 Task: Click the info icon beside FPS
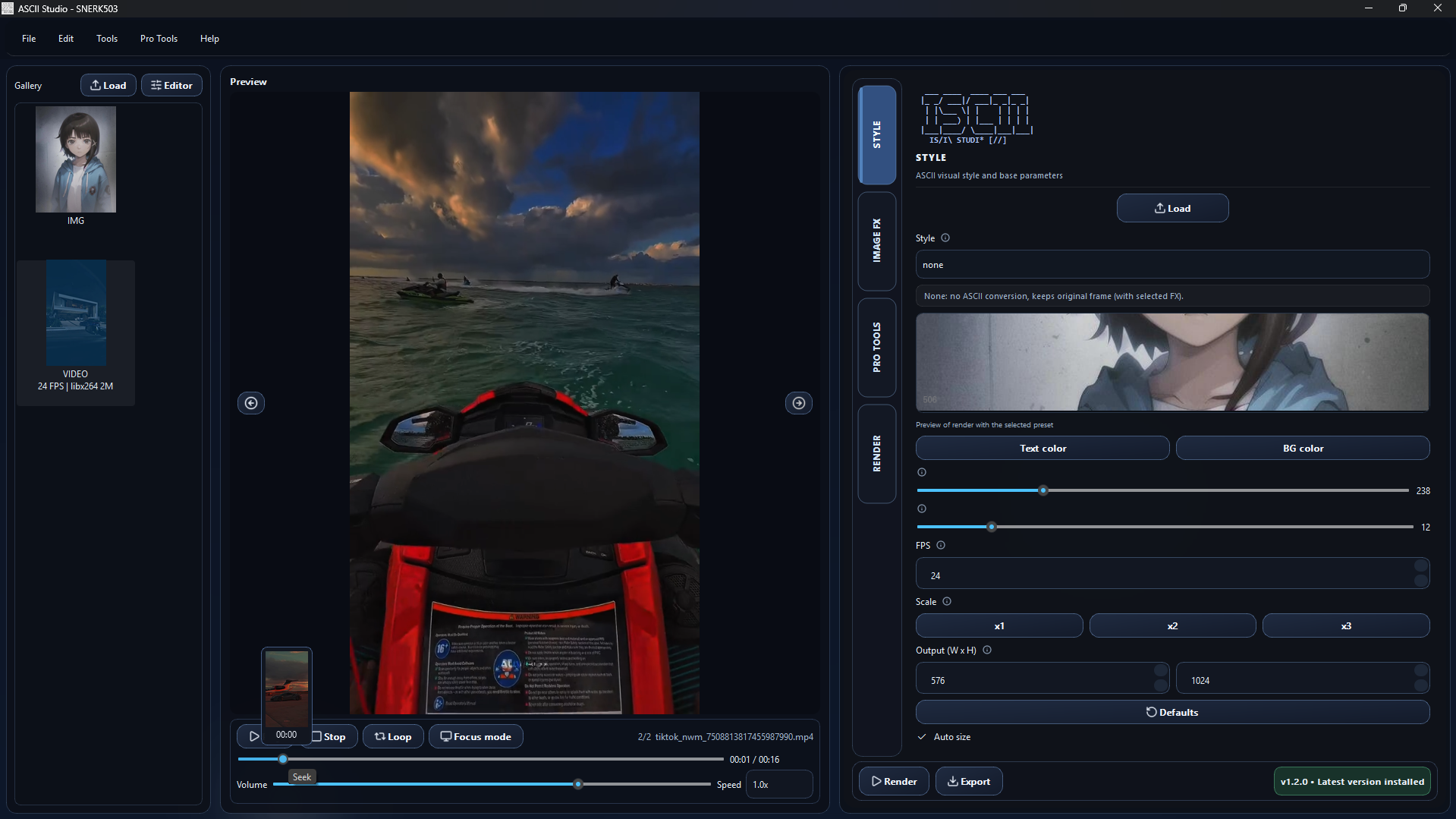[x=940, y=544]
